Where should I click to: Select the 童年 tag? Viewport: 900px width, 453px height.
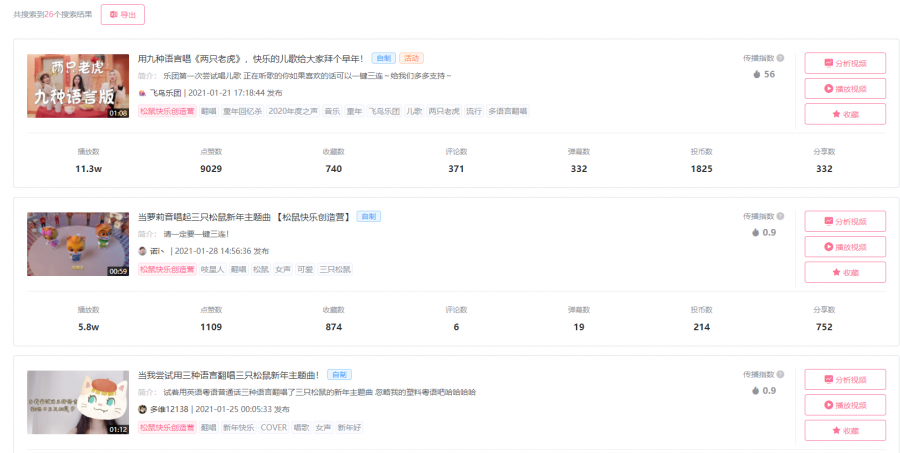pos(354,111)
